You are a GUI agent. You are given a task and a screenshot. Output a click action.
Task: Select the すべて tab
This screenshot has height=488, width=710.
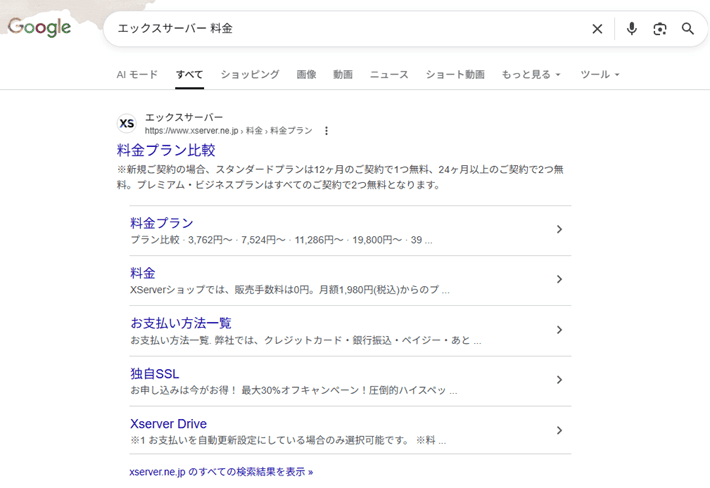click(189, 74)
